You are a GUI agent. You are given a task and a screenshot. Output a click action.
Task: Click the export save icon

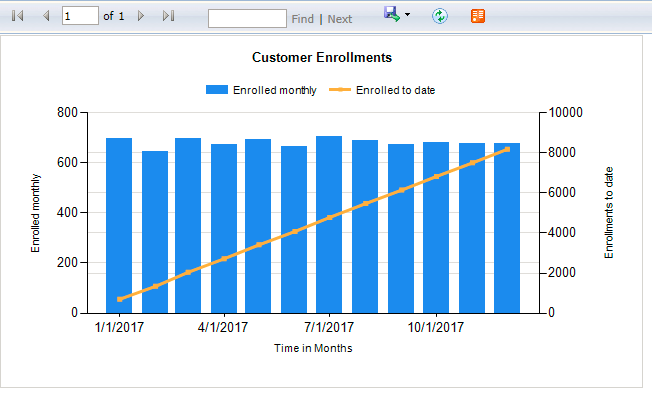click(392, 14)
